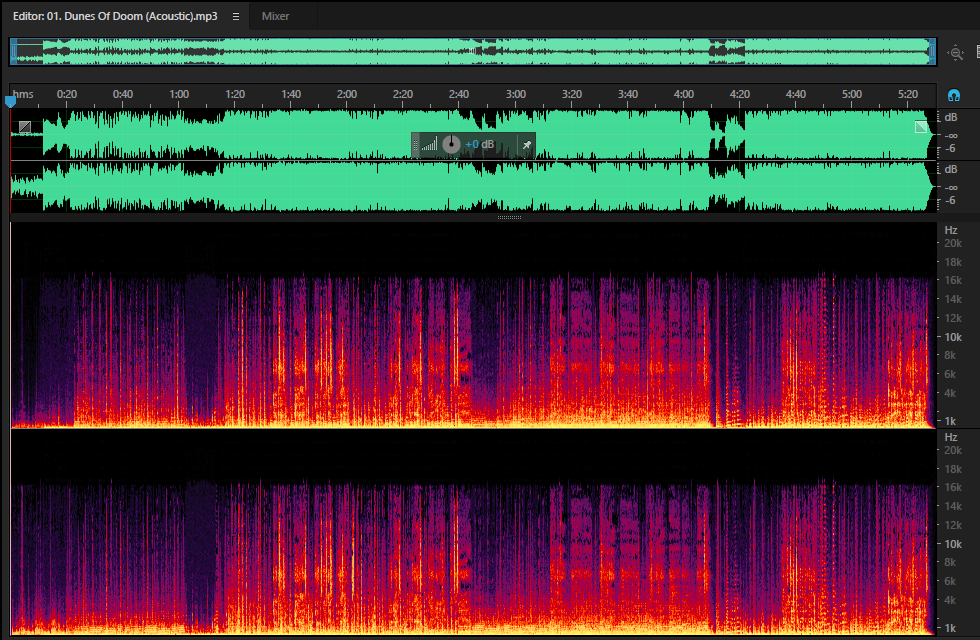Grab the HUD gripper handle
The image size is (980, 640).
(416, 145)
